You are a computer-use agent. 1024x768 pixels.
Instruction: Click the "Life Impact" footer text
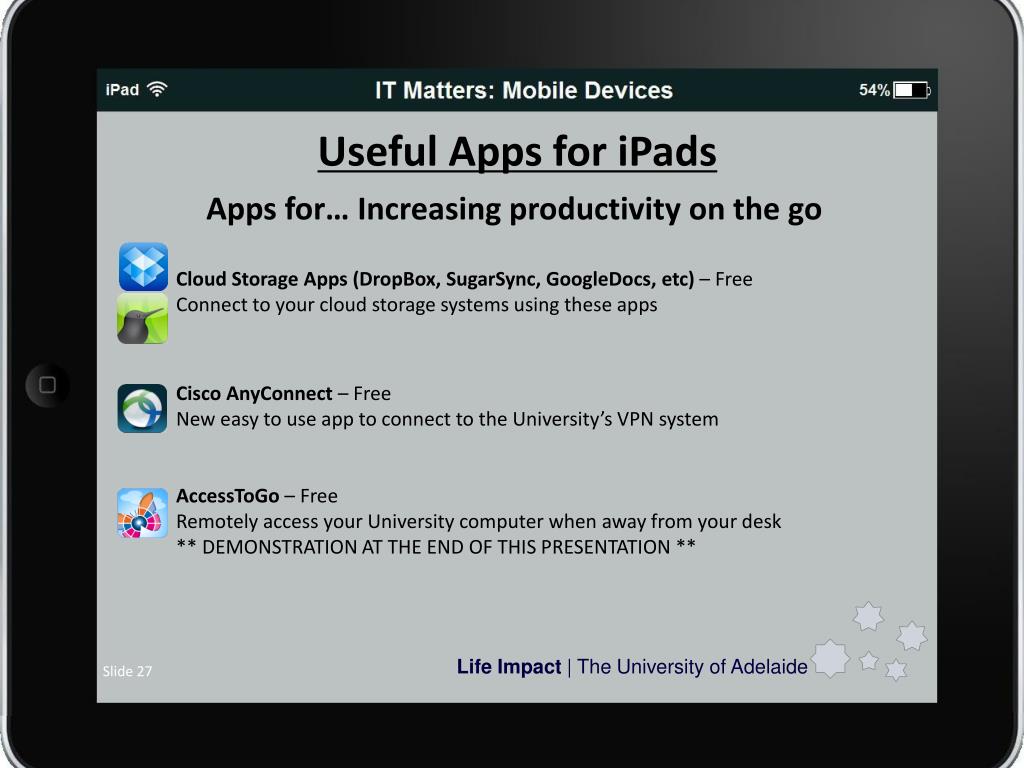[509, 667]
